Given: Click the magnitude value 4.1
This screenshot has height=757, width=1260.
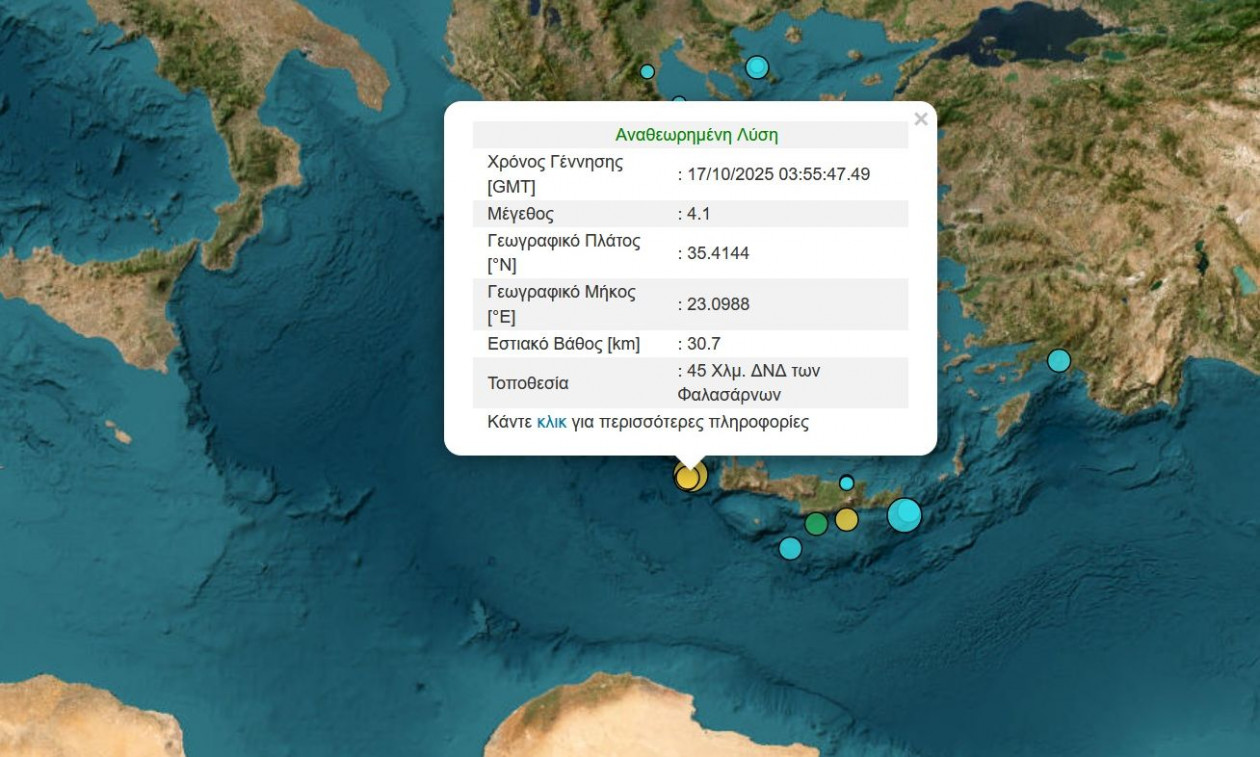Looking at the screenshot, I should coord(694,213).
